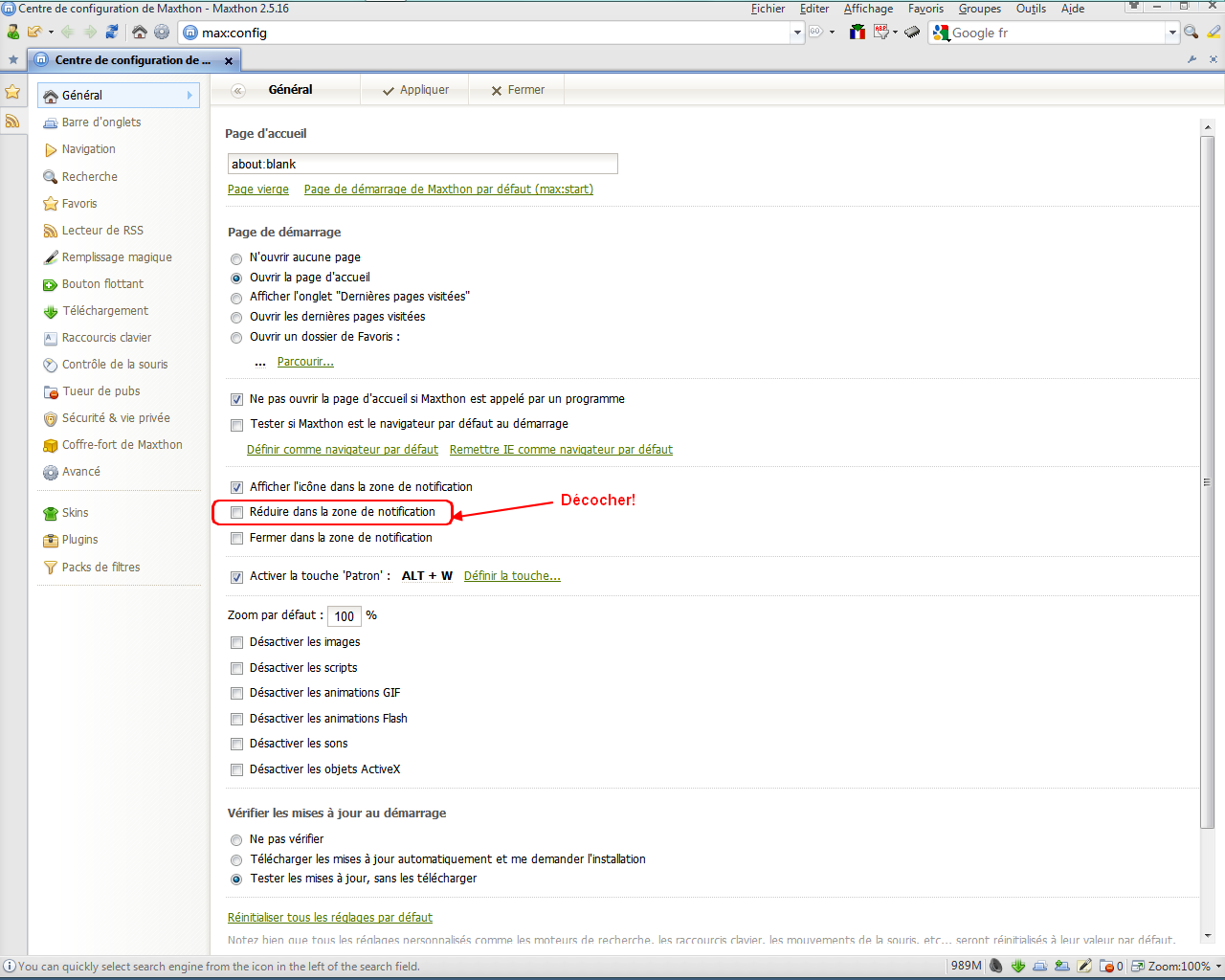The height and width of the screenshot is (980, 1225).
Task: Select 'N'ouvrir aucune page' radio option
Action: point(236,258)
